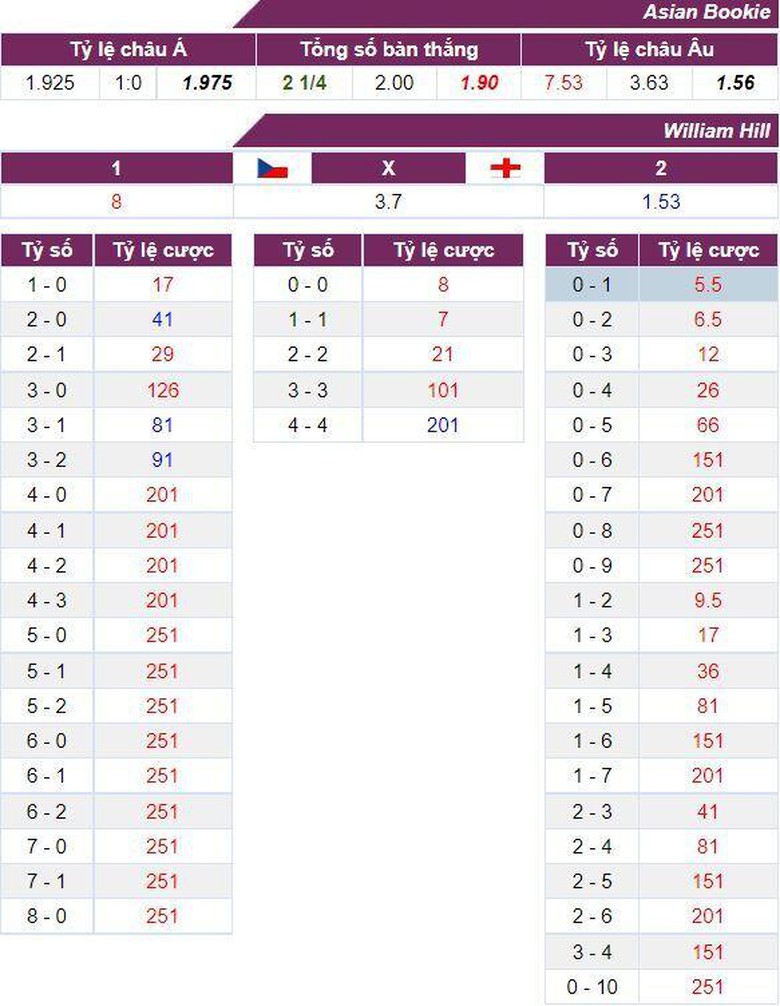The height and width of the screenshot is (1006, 780).
Task: Select the William Hill header tab
Action: click(x=716, y=131)
